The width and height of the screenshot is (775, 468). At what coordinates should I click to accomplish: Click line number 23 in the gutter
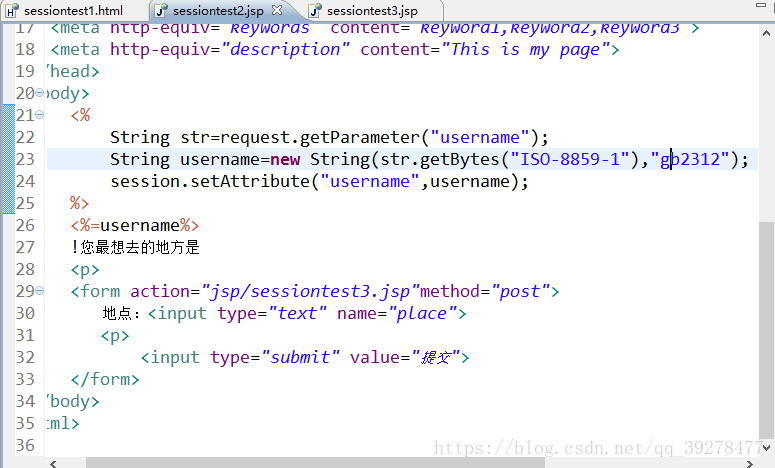coord(25,159)
